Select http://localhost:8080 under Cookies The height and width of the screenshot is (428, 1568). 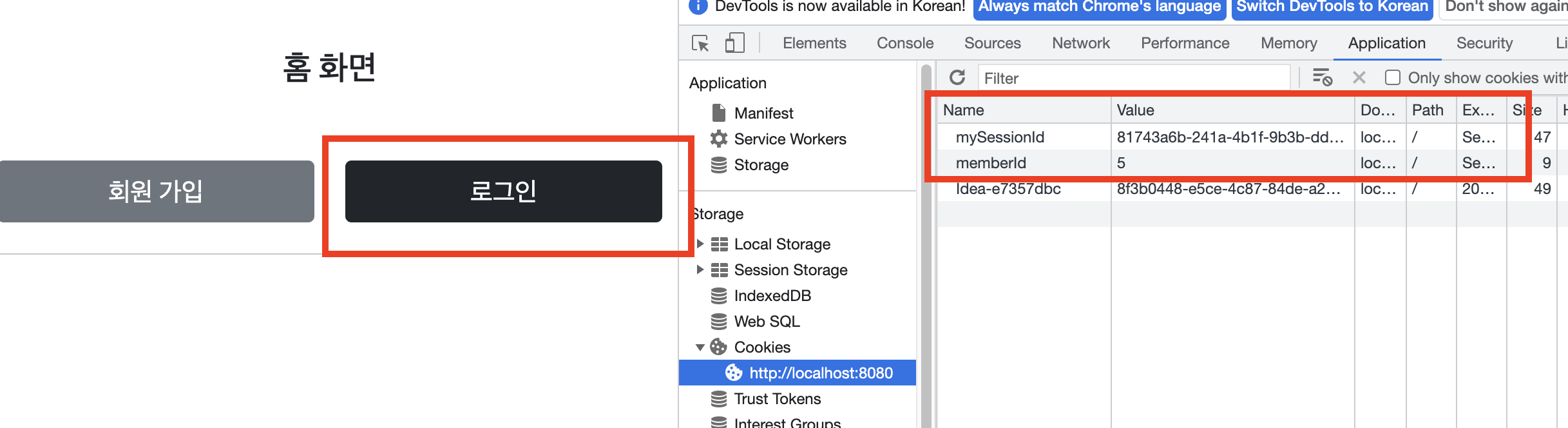coord(798,373)
